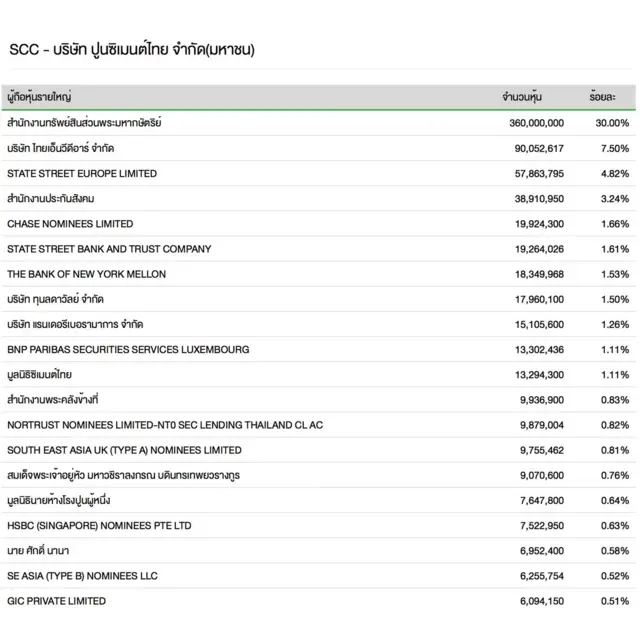Select SE ASIA (TYPE B) NOMINEES LLC
This screenshot has height=640, width=640.
point(82,576)
